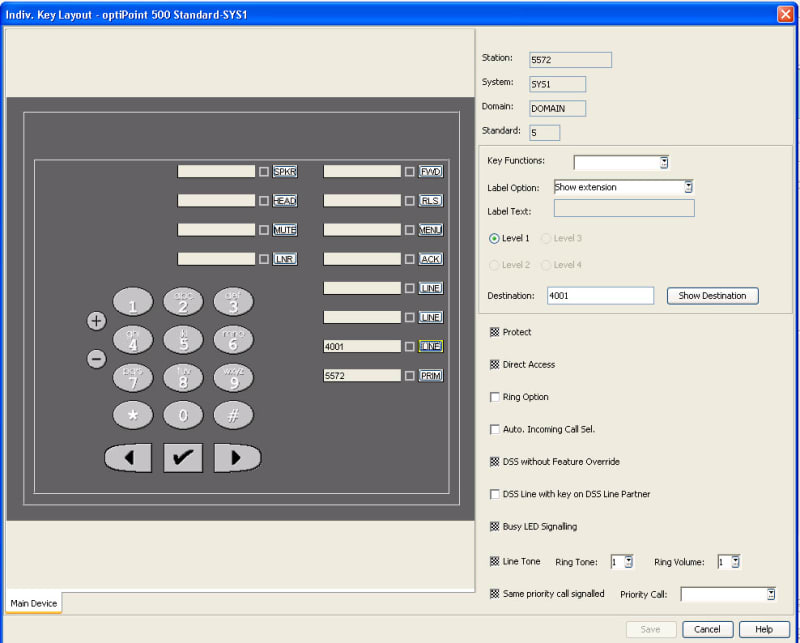Click the Show Destination button
This screenshot has width=800, height=643.
pos(712,296)
